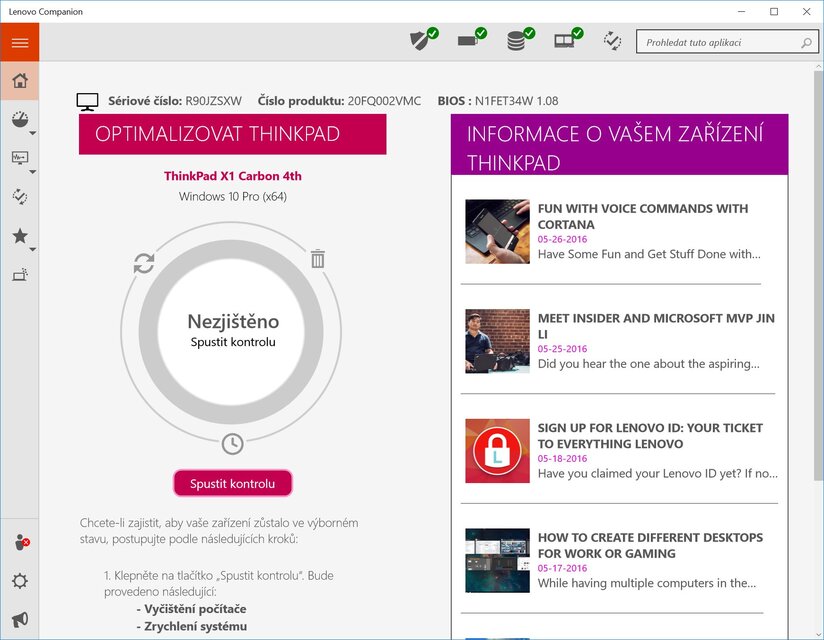This screenshot has height=640, width=824.
Task: Go to the Home sidebar icon
Action: (19, 81)
